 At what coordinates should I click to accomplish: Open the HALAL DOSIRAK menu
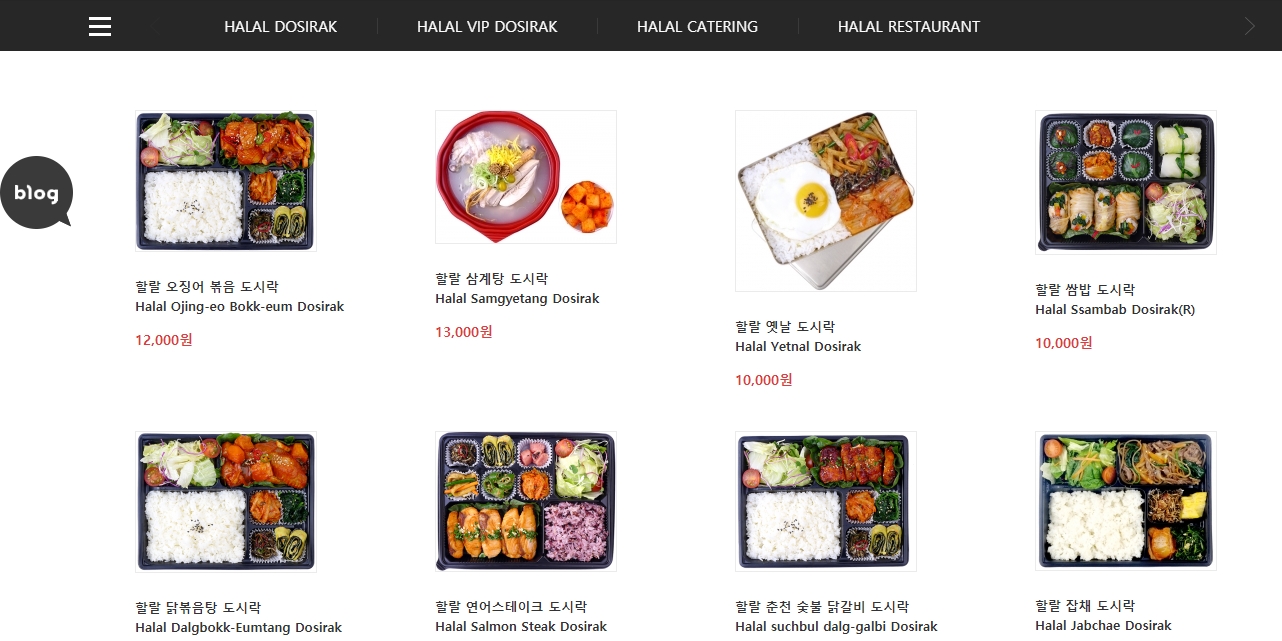[x=281, y=27]
